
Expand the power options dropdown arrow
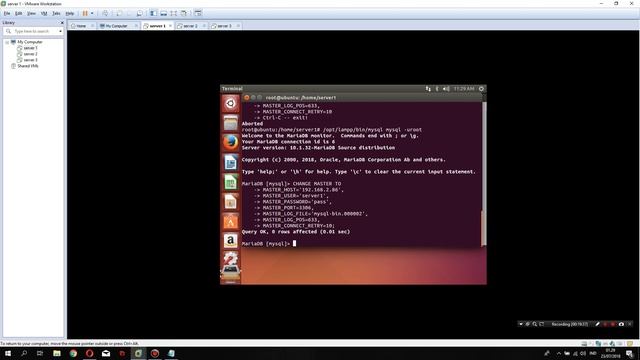click(92, 13)
